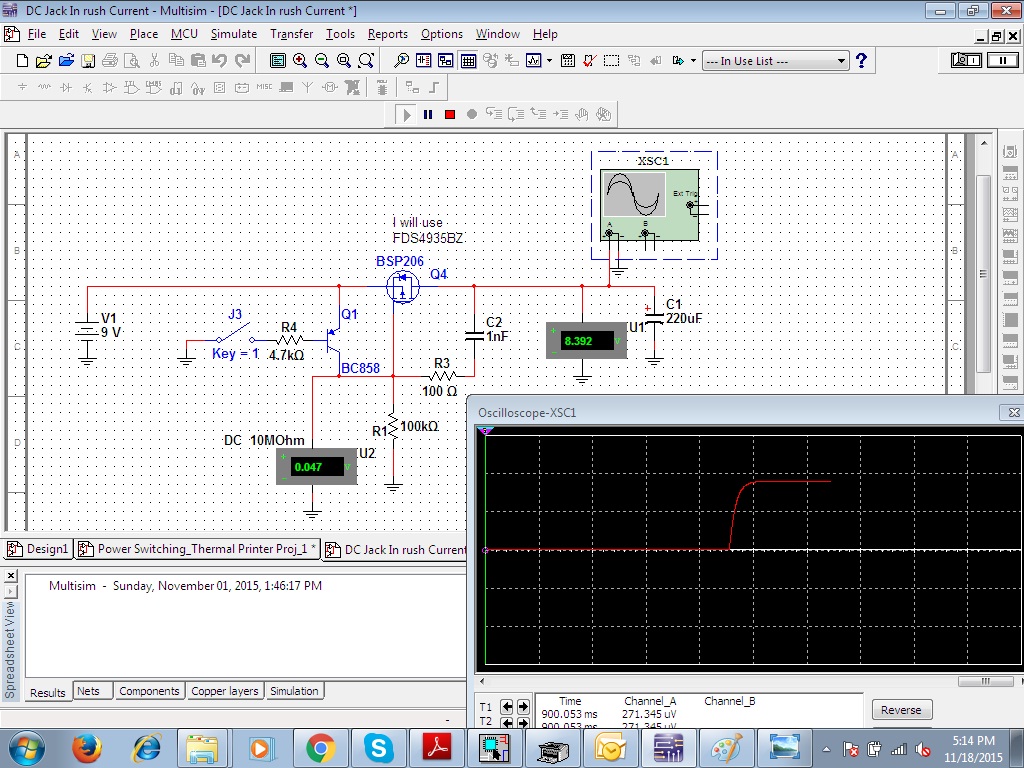The width and height of the screenshot is (1024, 768).
Task: Open file using yellow folder icon
Action: tap(43, 61)
